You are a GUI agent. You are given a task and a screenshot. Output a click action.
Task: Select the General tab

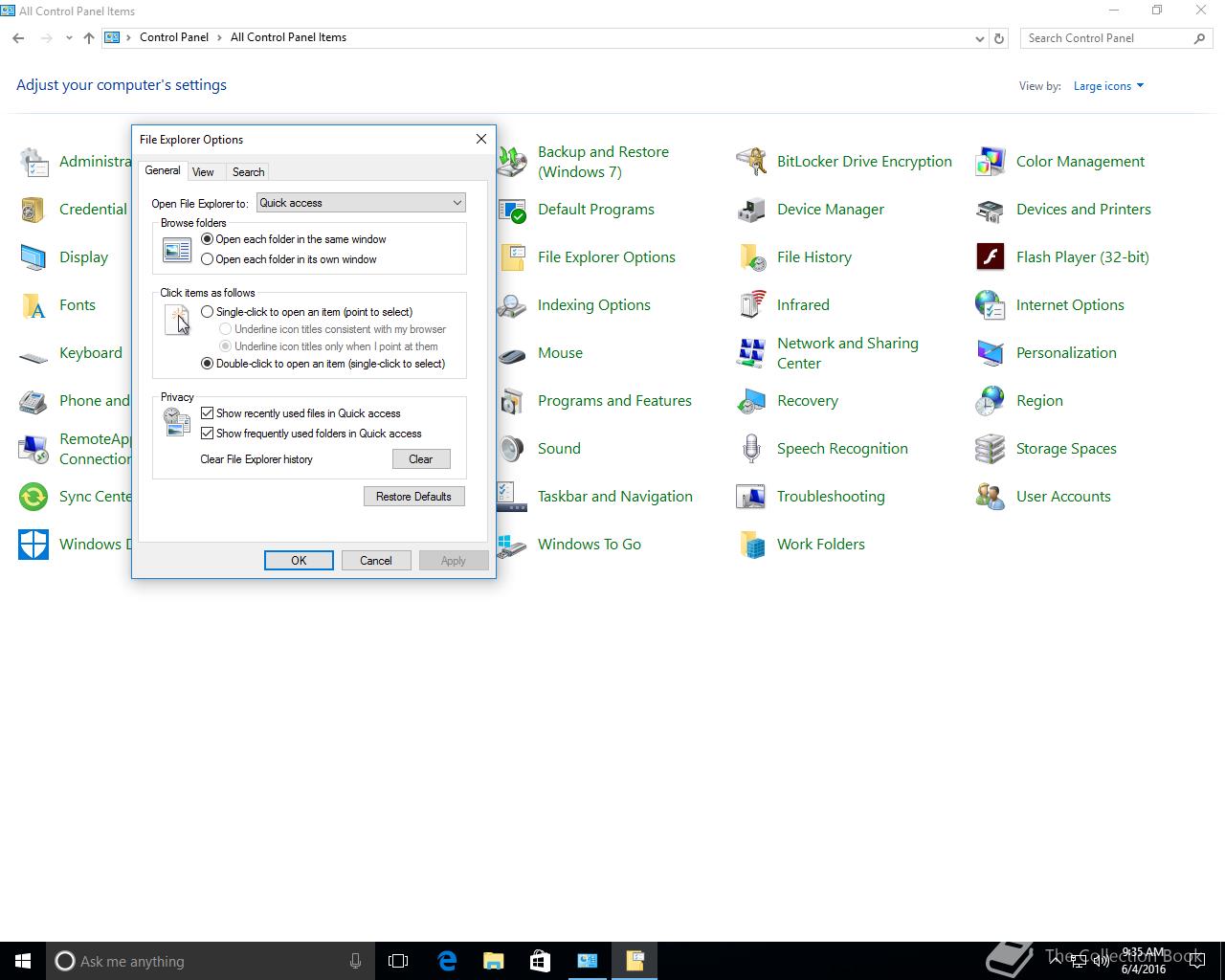coord(162,170)
